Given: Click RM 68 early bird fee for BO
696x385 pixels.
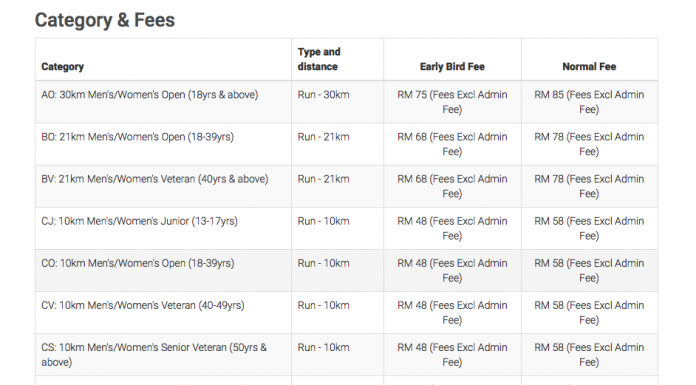Looking at the screenshot, I should 452,144.
